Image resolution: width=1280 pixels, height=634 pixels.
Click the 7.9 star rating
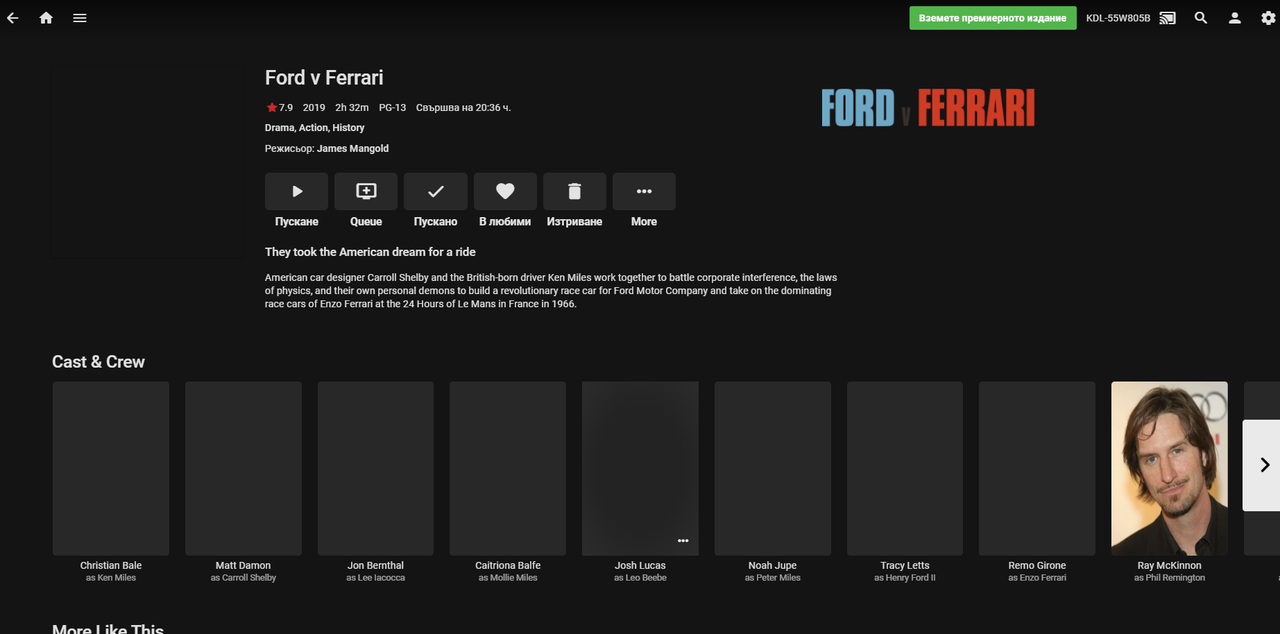pyautogui.click(x=279, y=108)
